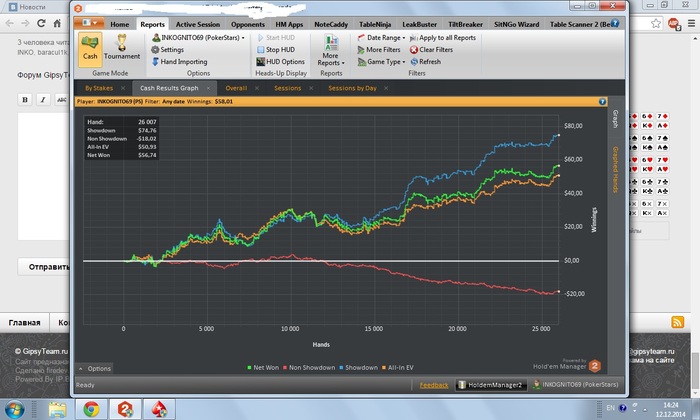Open the TableNinja tab
The height and width of the screenshot is (420, 700).
[x=375, y=25]
